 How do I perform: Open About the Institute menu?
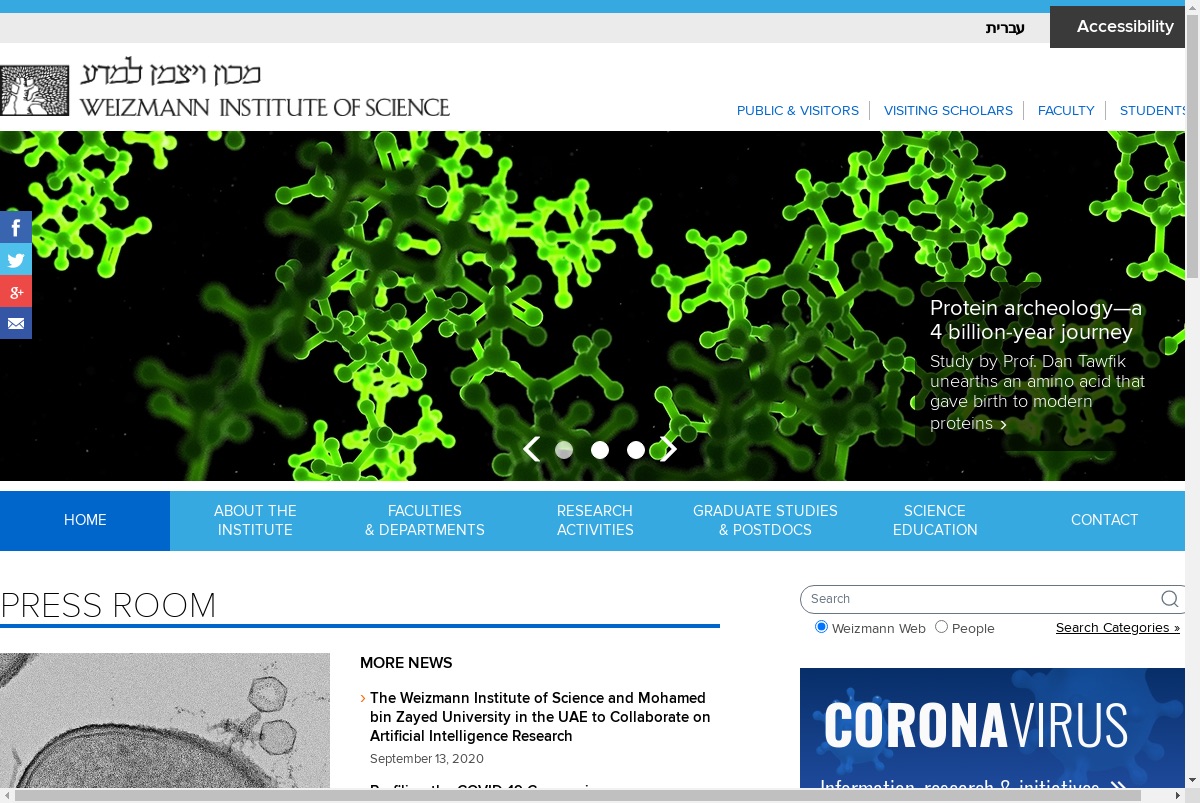click(255, 520)
